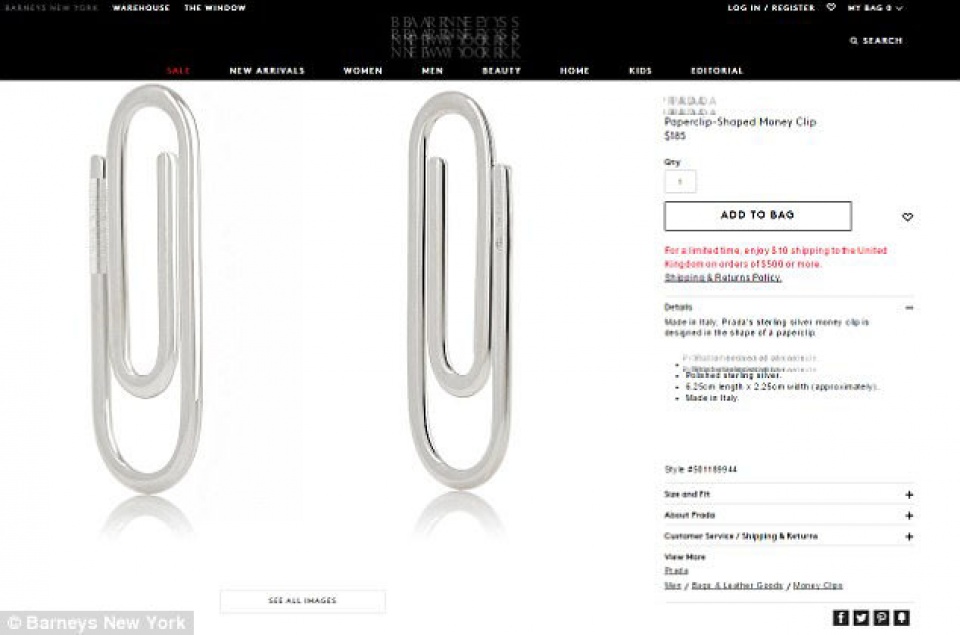Image resolution: width=960 pixels, height=635 pixels.
Task: Open wishlist heart icon in top header
Action: coord(831,7)
